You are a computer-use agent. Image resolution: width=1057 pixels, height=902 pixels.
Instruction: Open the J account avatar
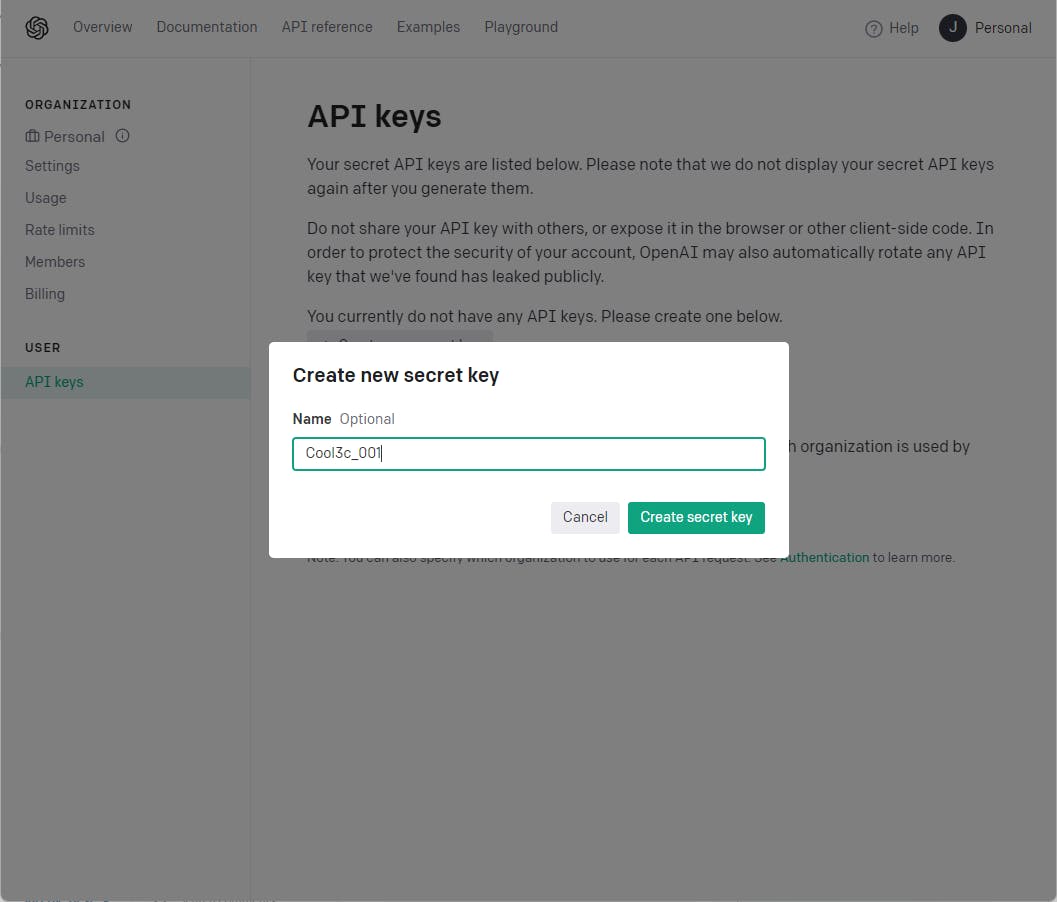click(x=953, y=28)
